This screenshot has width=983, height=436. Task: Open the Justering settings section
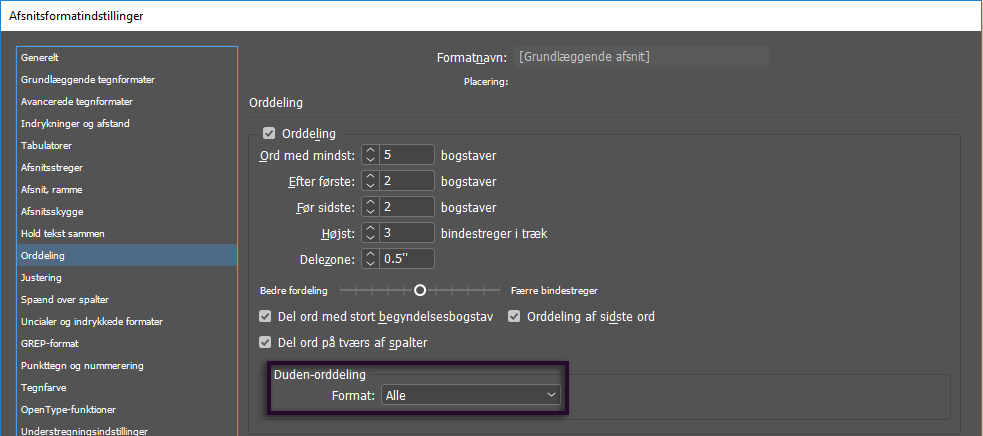pos(41,277)
